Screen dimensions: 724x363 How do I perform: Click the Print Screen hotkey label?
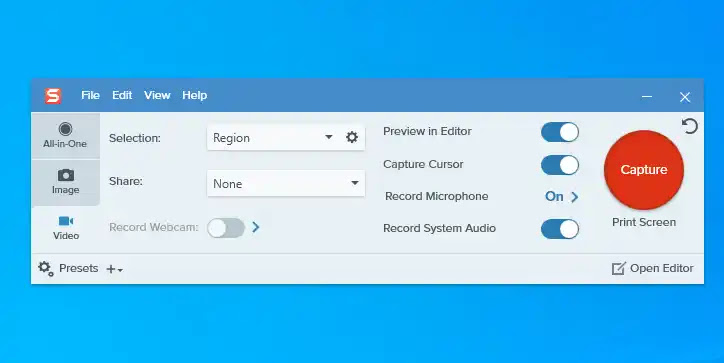(644, 222)
